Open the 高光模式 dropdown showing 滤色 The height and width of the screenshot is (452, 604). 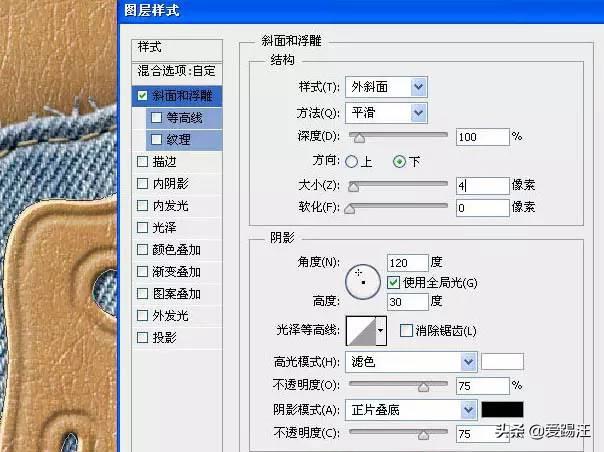coord(411,362)
